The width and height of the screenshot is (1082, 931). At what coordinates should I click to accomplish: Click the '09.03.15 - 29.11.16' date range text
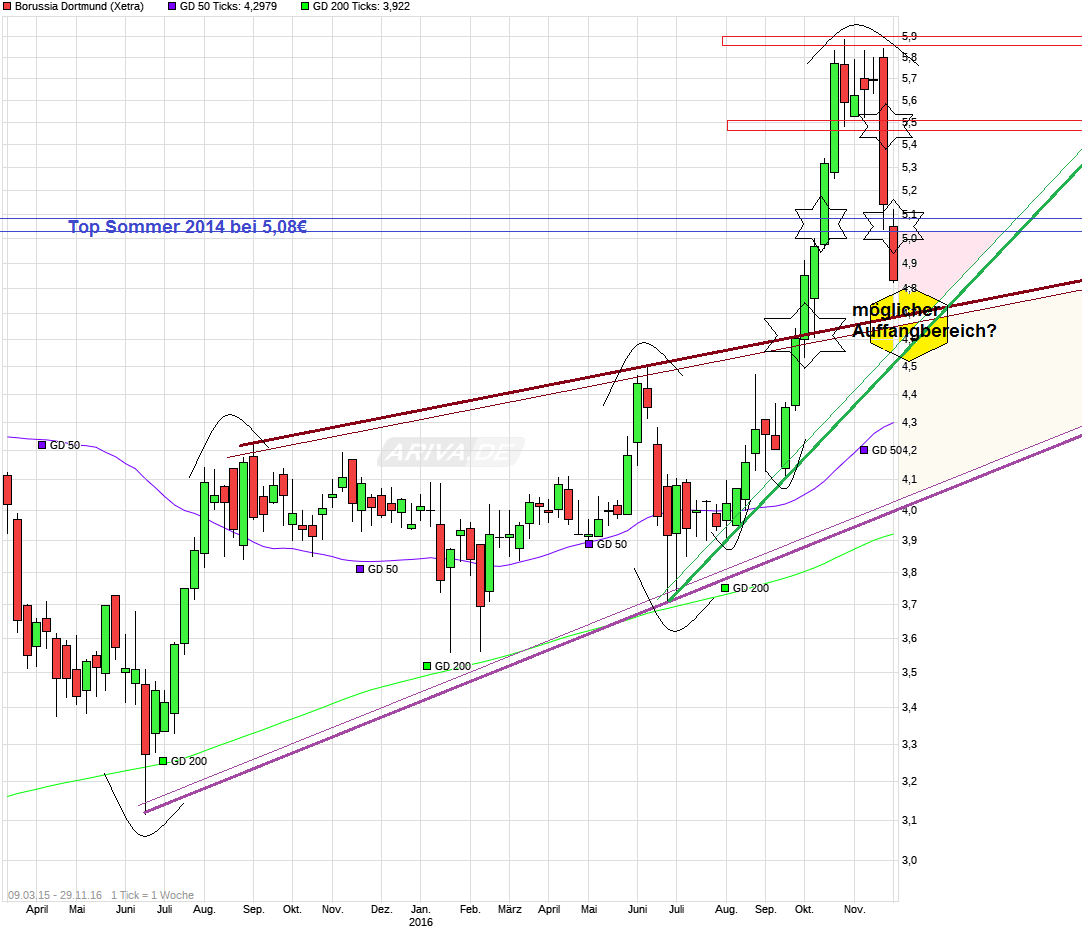[x=55, y=895]
